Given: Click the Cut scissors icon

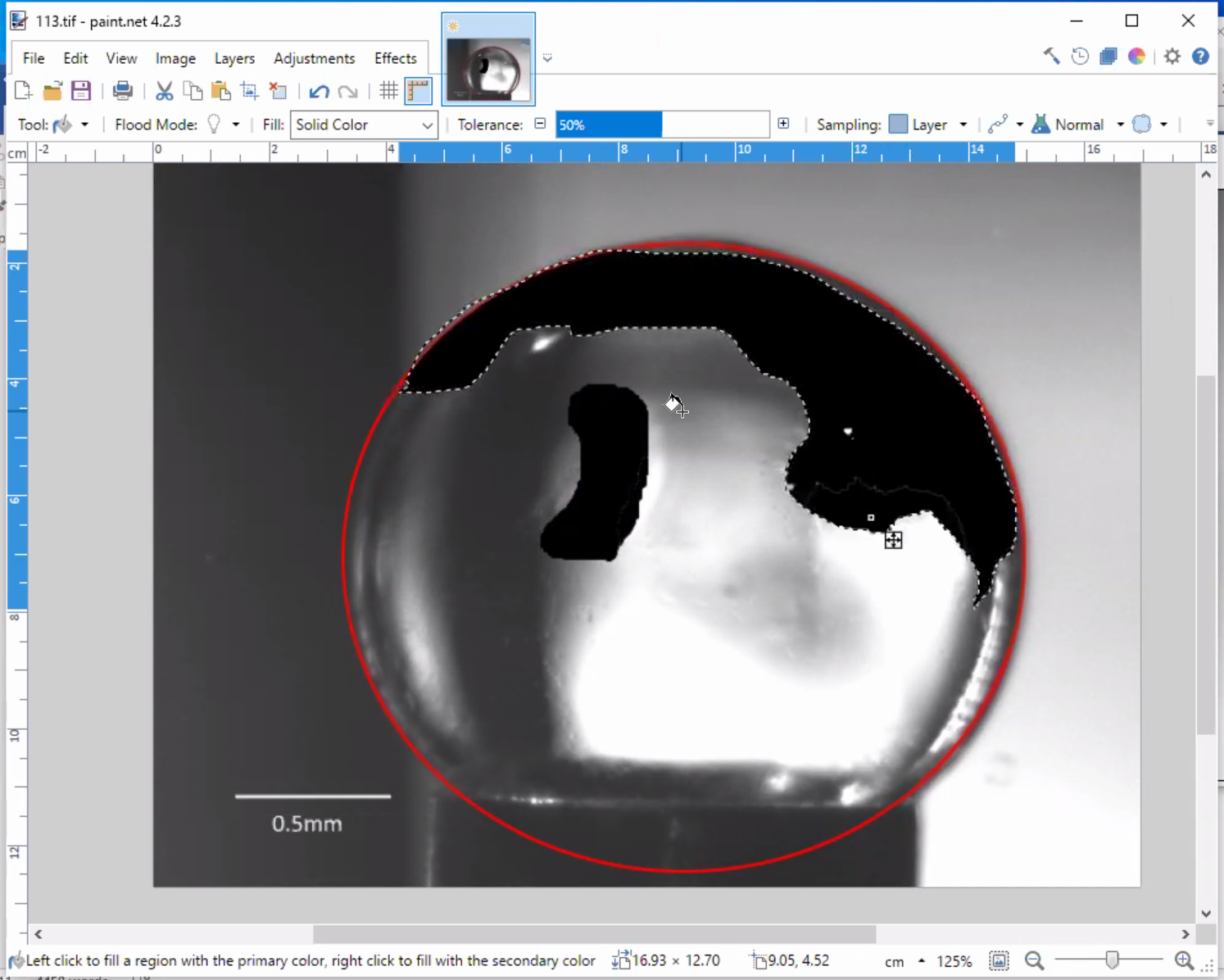Looking at the screenshot, I should [164, 91].
